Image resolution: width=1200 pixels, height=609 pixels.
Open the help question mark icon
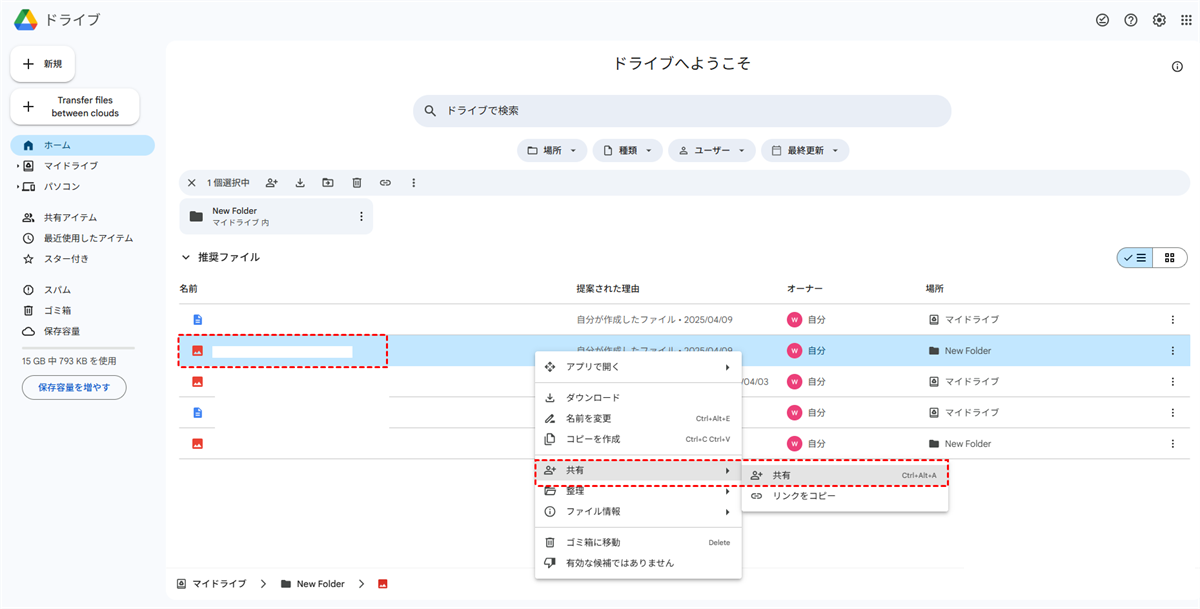1131,20
